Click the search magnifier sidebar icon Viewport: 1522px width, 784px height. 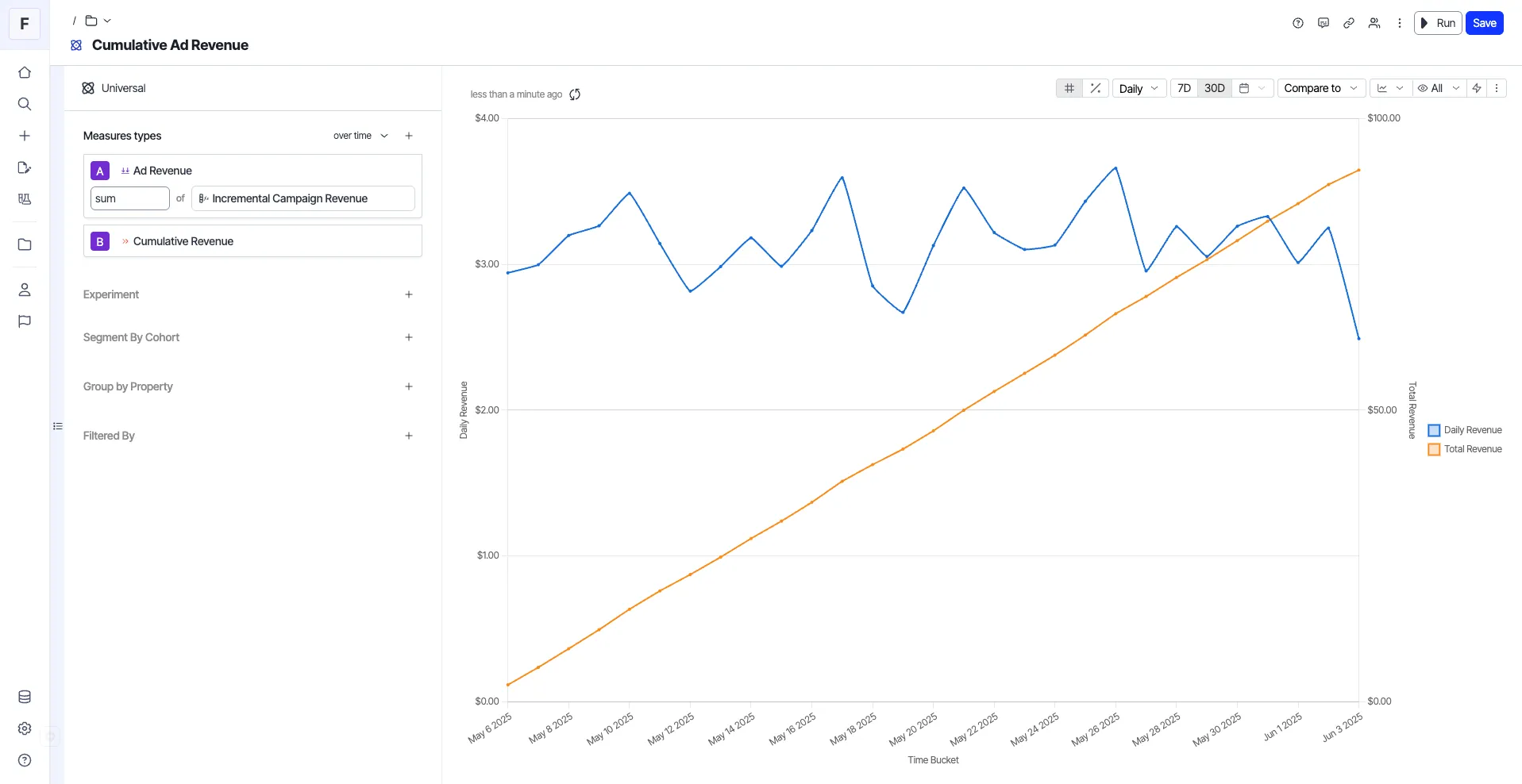point(25,104)
